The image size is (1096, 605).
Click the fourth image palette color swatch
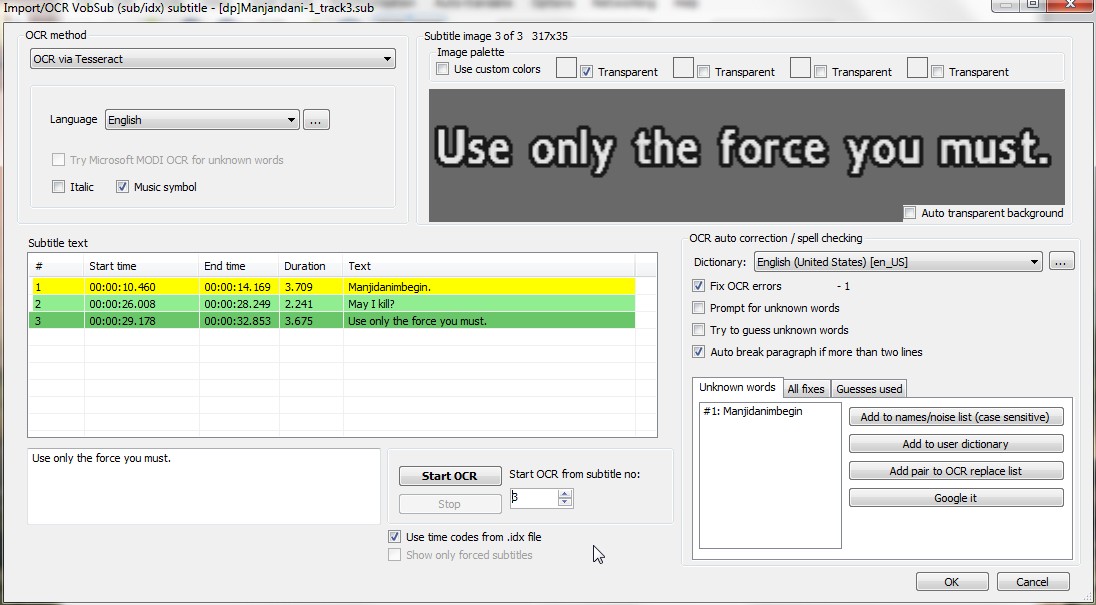coord(917,68)
